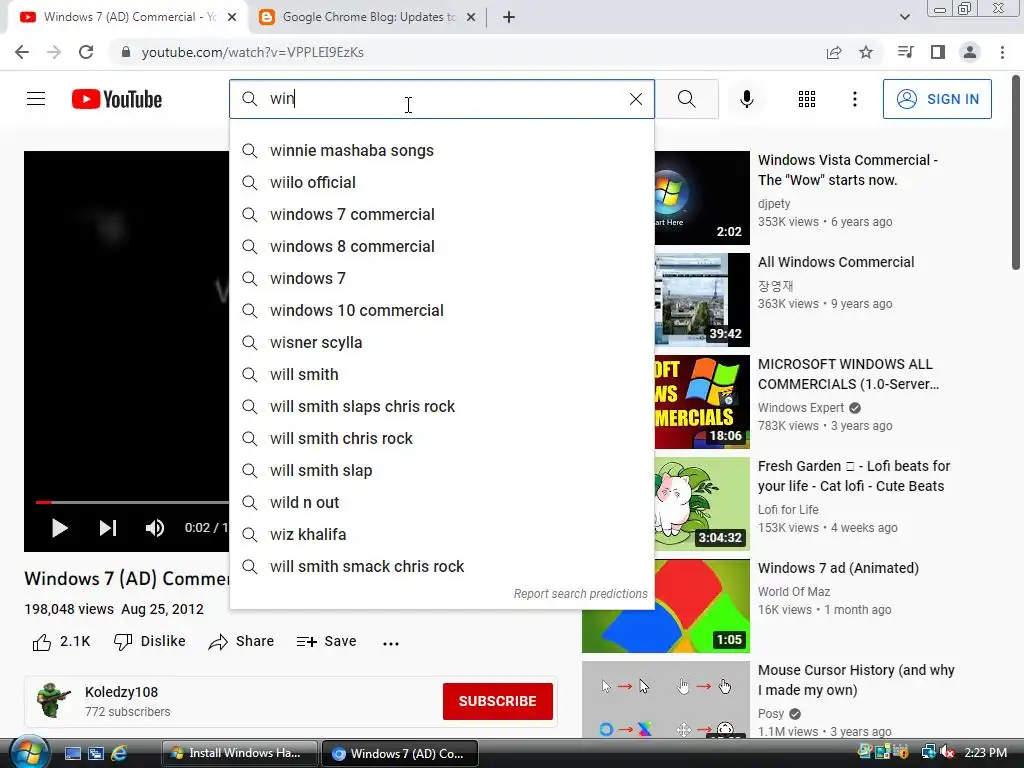Viewport: 1024px width, 768px height.
Task: Click the video progress bar
Action: coord(132,502)
